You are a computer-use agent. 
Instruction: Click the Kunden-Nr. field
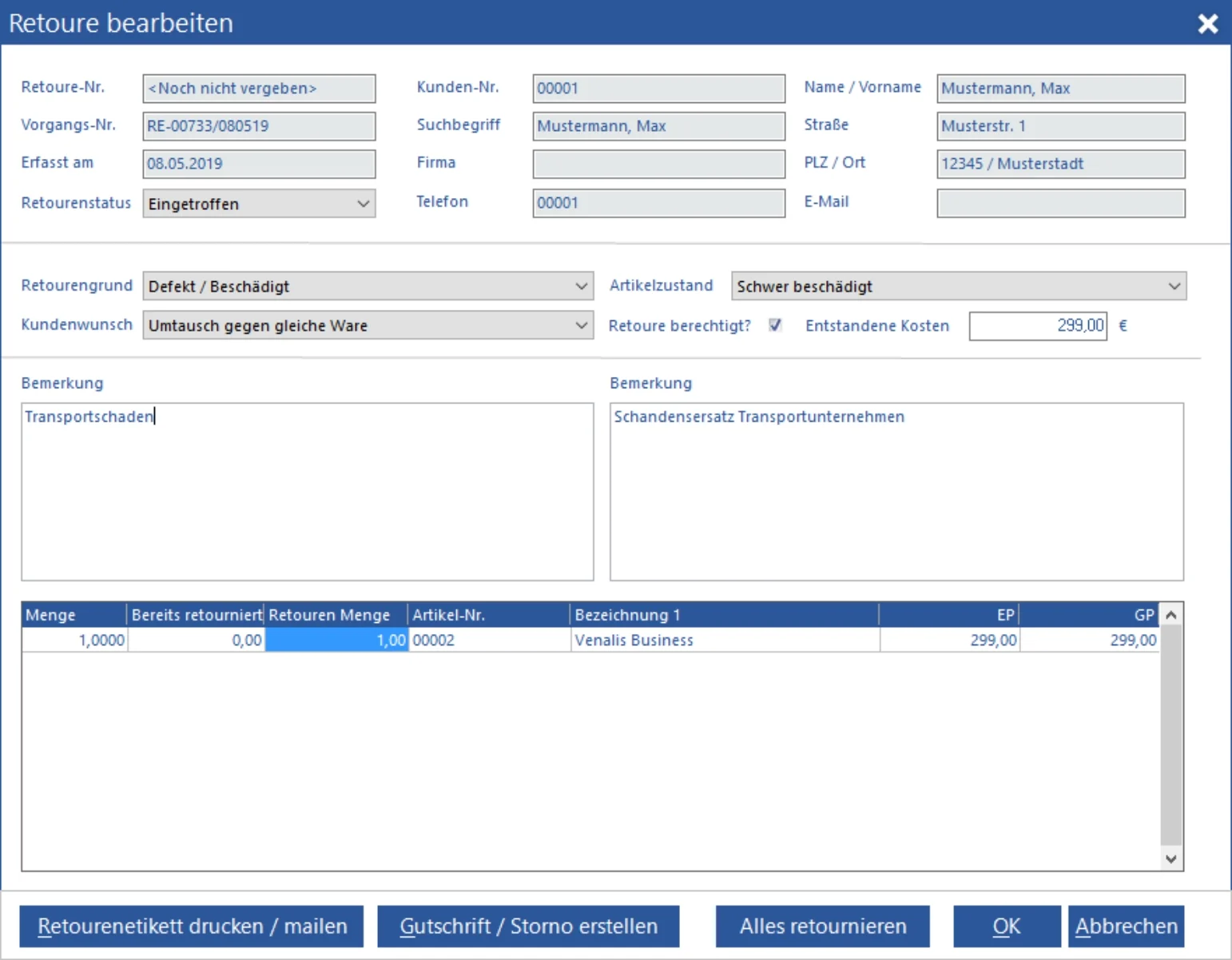point(659,89)
